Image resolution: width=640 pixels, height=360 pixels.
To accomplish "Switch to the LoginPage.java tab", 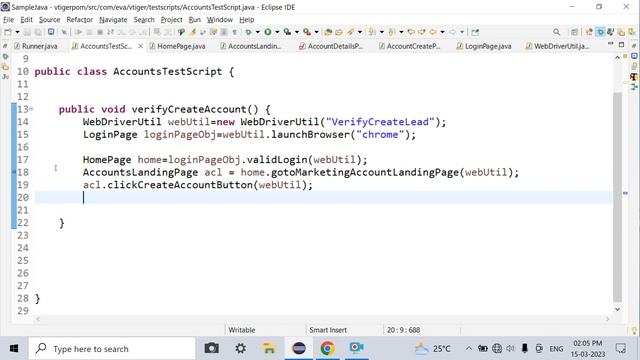I will 484,46.
